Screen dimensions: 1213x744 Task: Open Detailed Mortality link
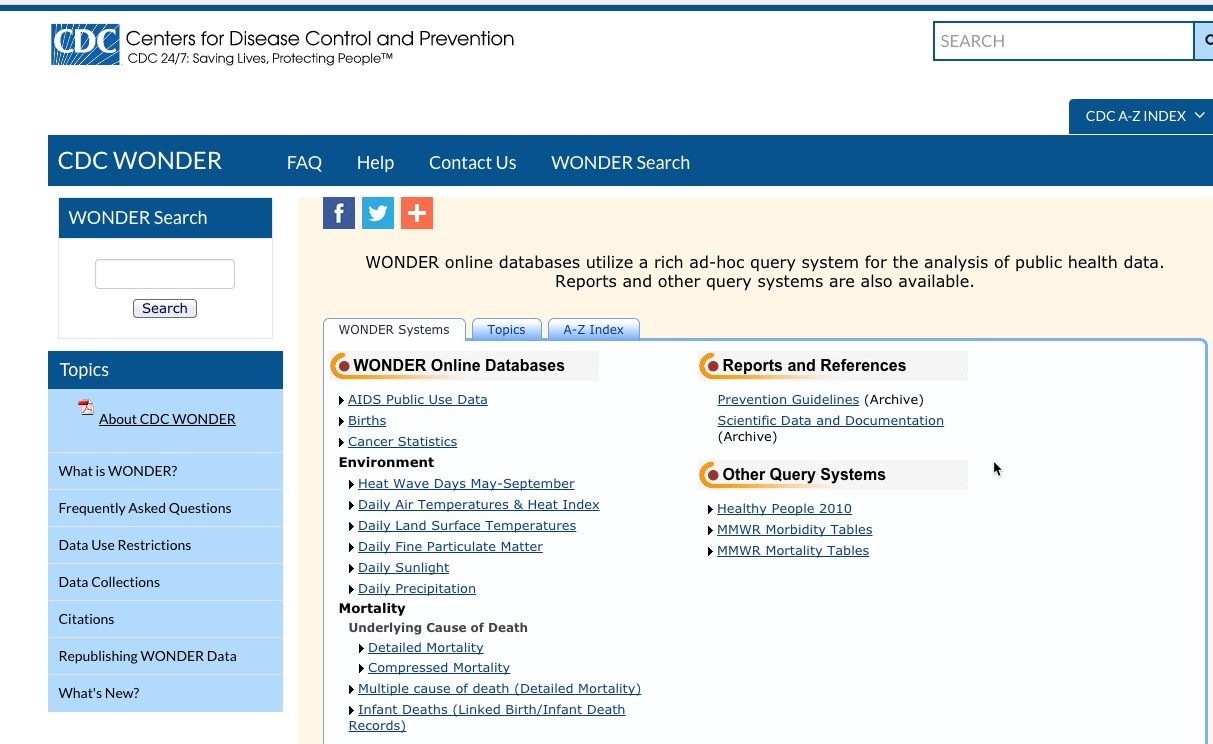(425, 648)
